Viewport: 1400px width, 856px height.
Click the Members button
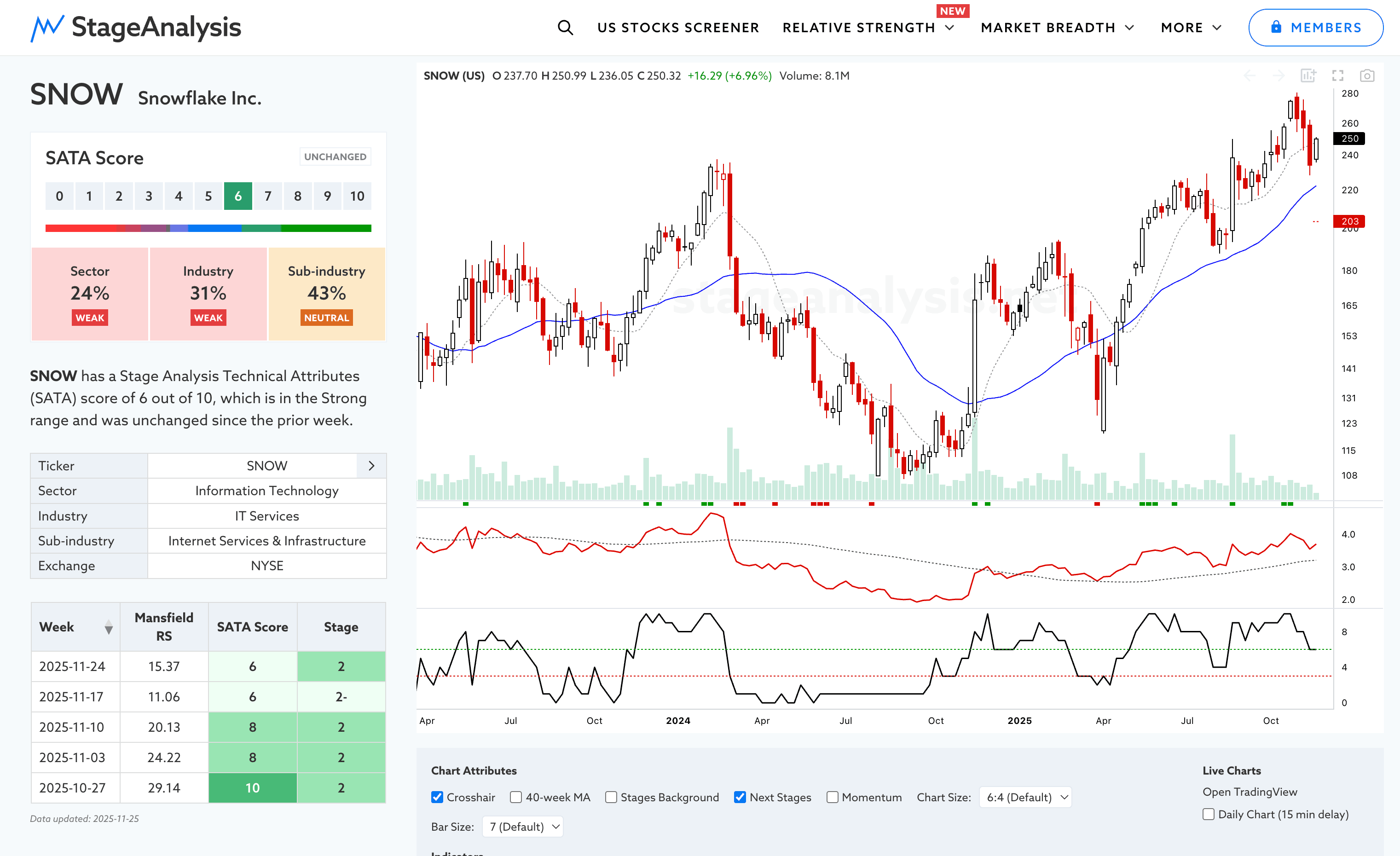coord(1315,27)
